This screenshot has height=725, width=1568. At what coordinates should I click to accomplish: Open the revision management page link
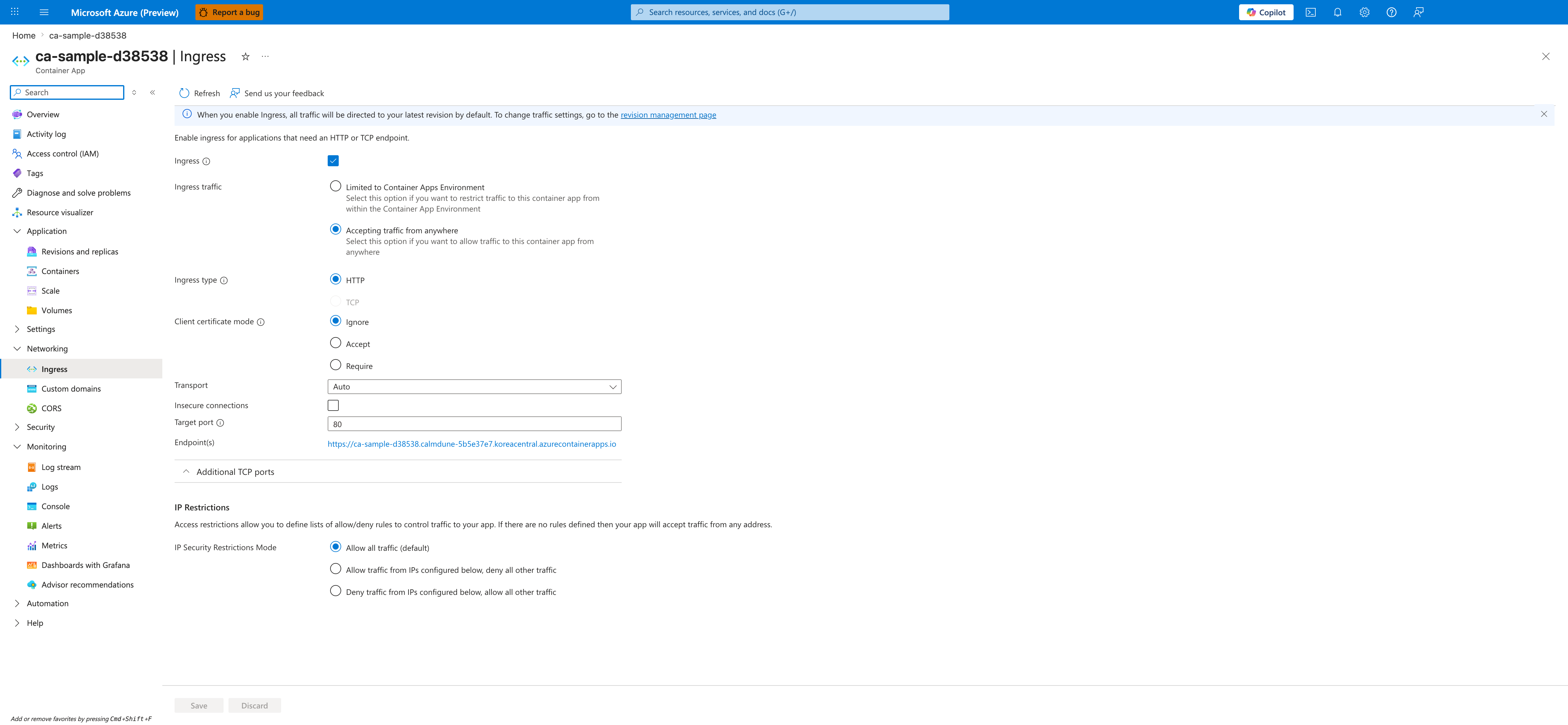click(668, 115)
